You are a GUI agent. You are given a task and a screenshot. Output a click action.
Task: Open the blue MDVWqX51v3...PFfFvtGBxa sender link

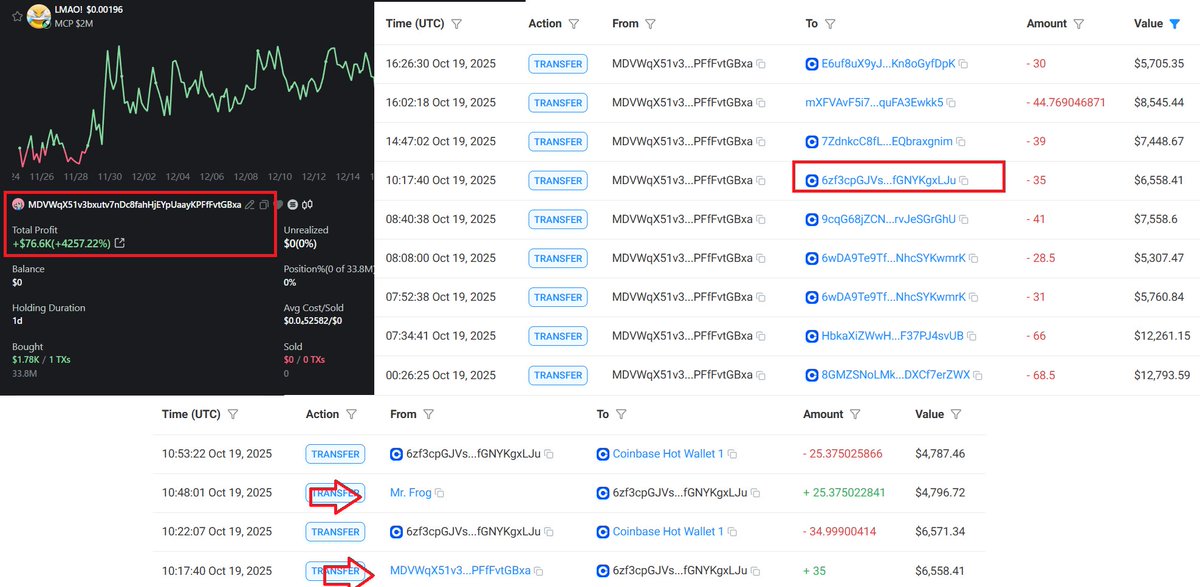pos(460,571)
